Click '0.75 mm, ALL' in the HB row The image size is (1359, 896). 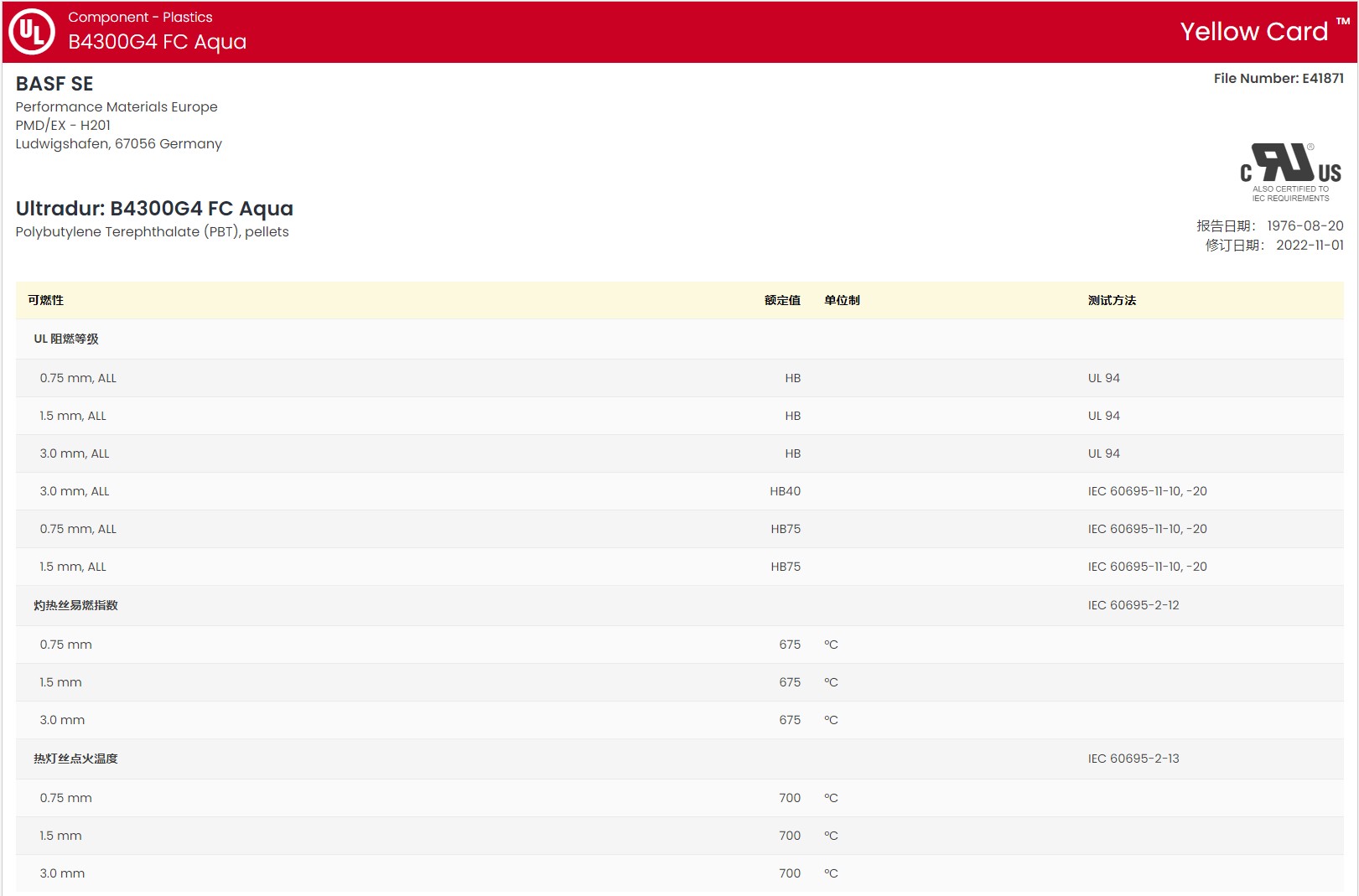[78, 378]
